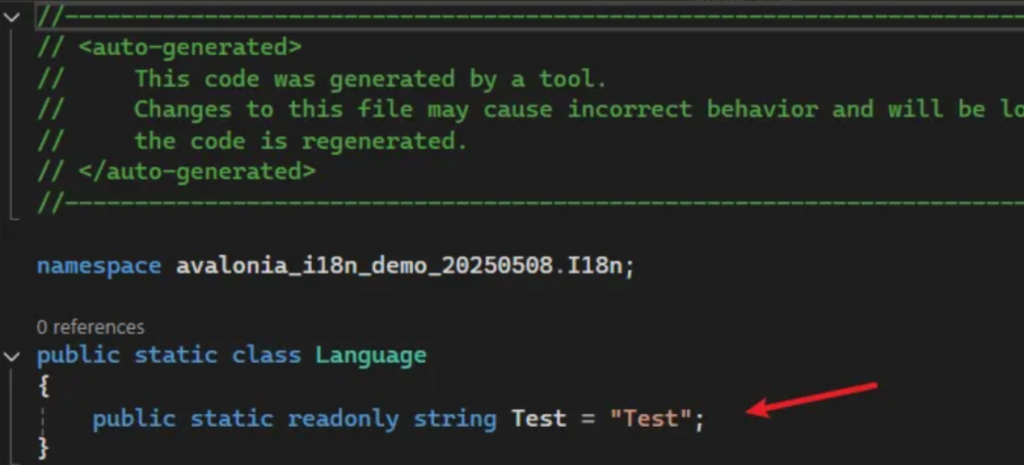
Task: Click the '<auto-generated>' opening comment tag
Action: [190, 47]
